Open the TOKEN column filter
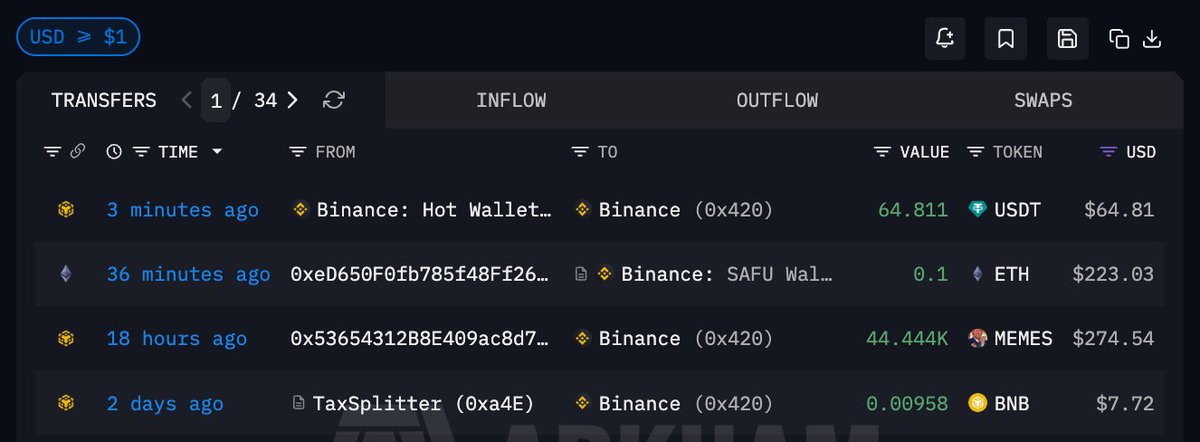Viewport: 1200px width, 442px height. click(x=976, y=152)
